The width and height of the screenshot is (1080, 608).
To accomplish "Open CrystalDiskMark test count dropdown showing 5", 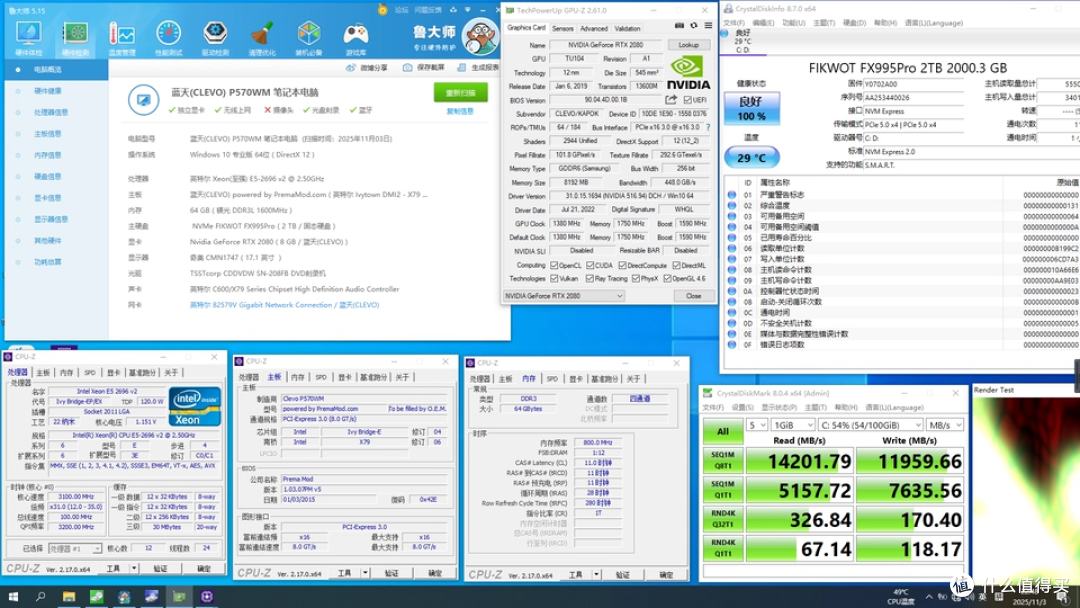I will click(757, 425).
